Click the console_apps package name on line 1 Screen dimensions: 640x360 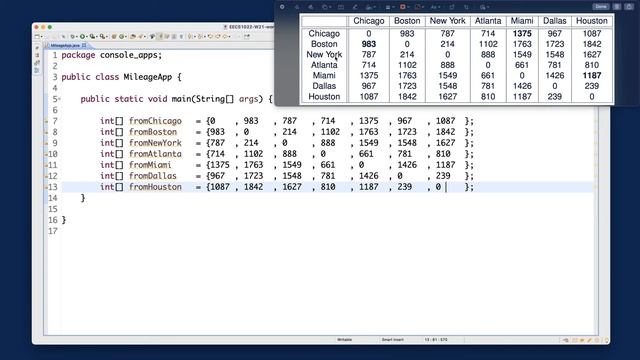click(x=129, y=55)
